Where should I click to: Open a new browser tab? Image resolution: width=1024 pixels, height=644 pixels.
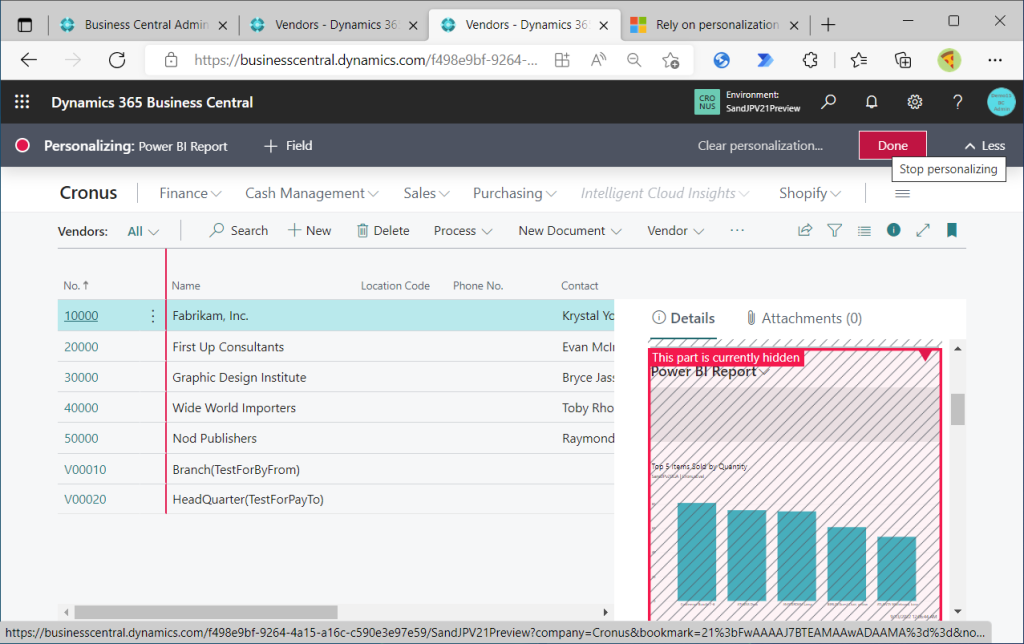[828, 25]
